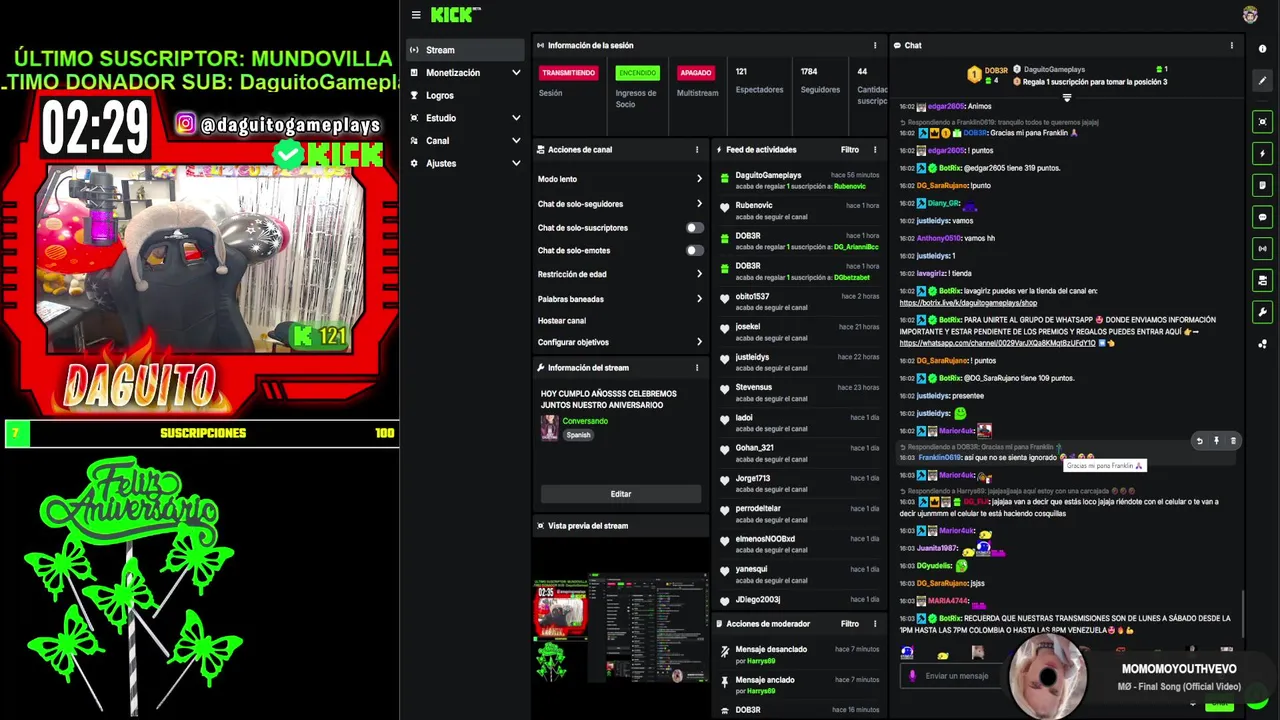
Task: Click the APAGADO Multistream badge
Action: click(x=695, y=73)
